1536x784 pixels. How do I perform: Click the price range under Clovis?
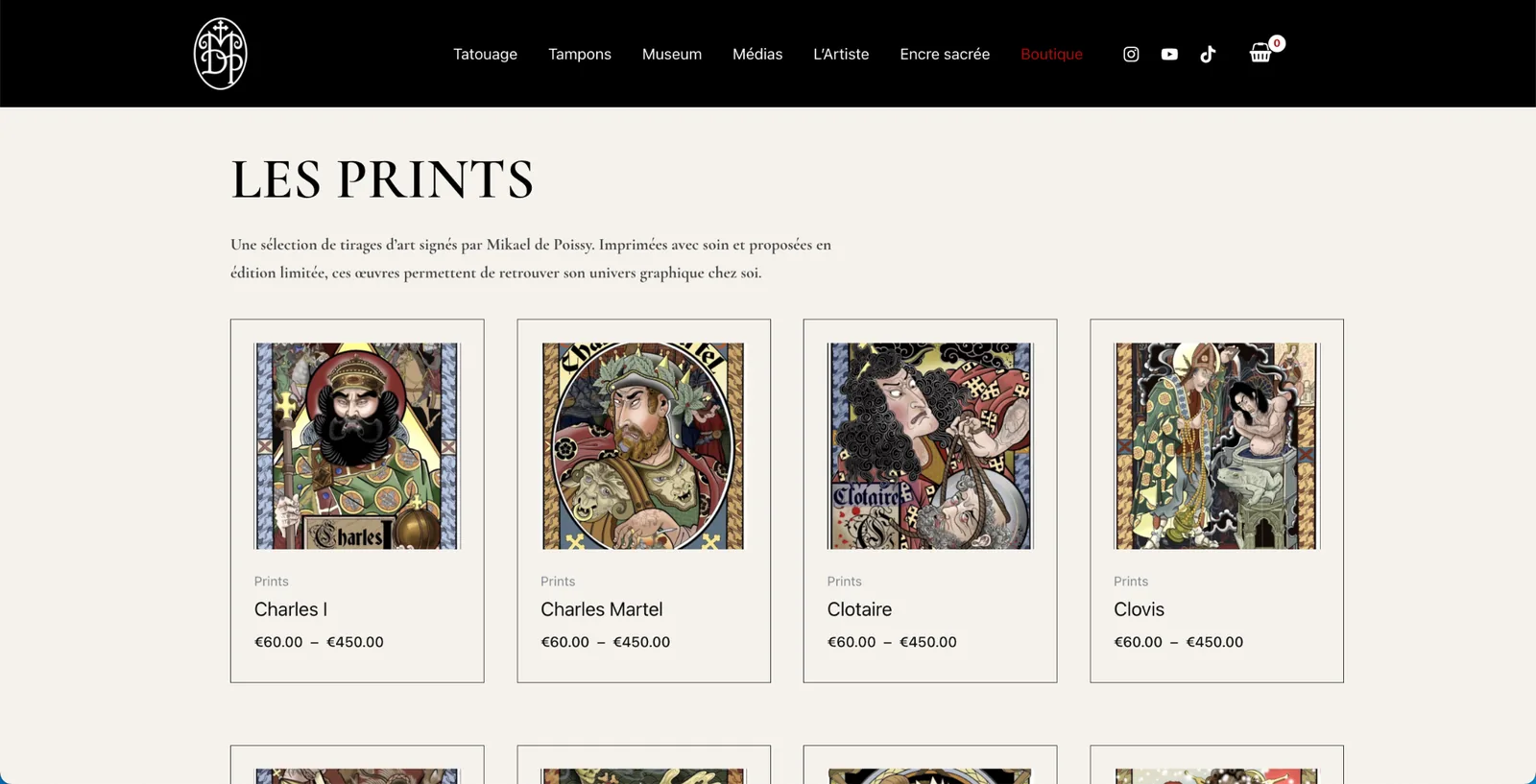(x=1178, y=642)
